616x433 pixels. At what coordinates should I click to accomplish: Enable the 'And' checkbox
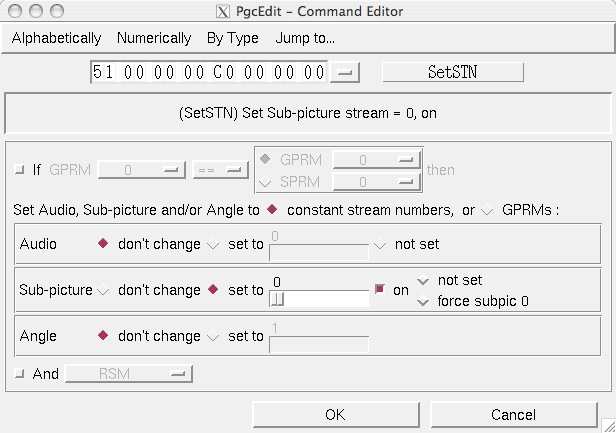(19, 373)
